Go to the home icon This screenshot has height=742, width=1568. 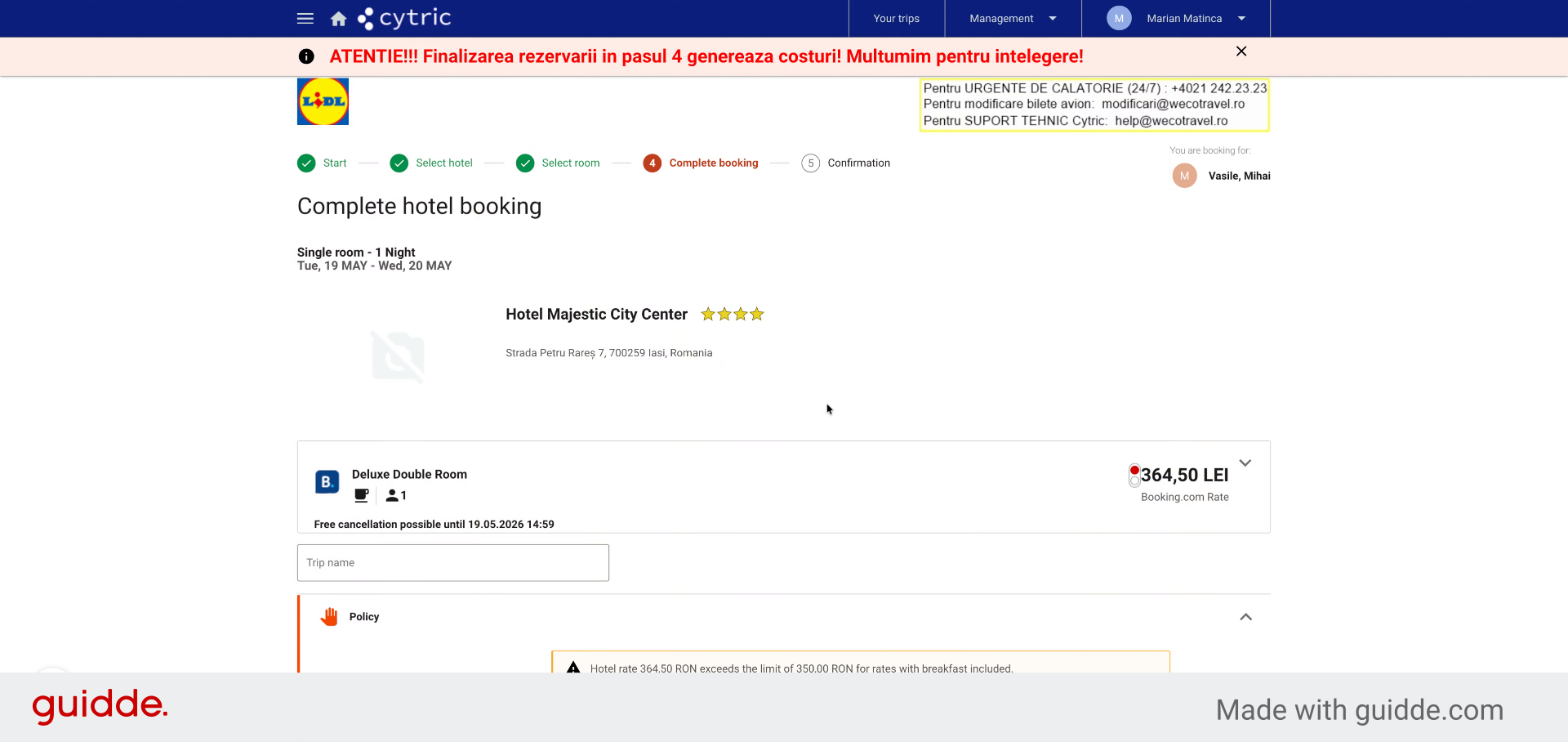point(338,19)
